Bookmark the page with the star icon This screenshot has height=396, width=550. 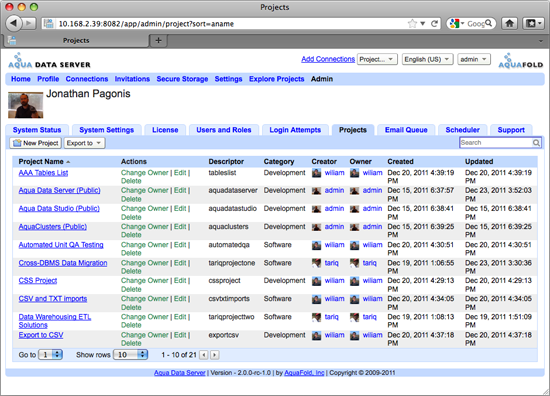[412, 24]
